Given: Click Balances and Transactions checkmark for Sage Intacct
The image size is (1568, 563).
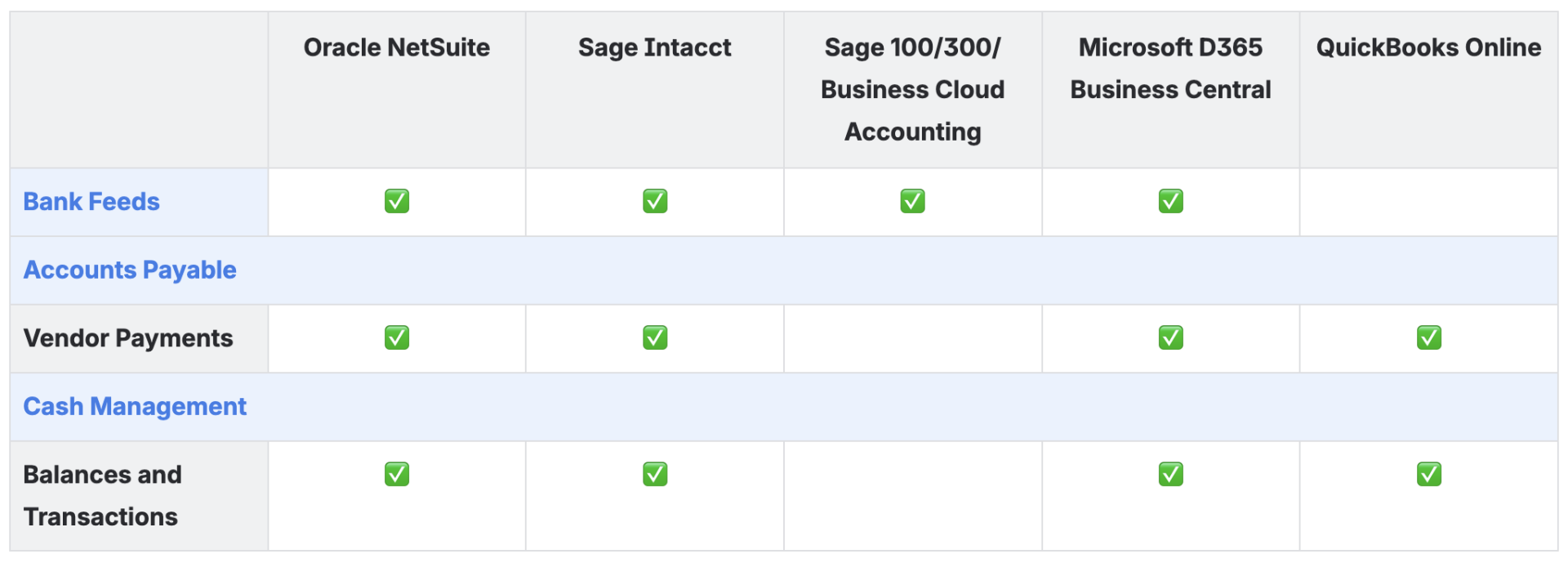Looking at the screenshot, I should point(655,474).
